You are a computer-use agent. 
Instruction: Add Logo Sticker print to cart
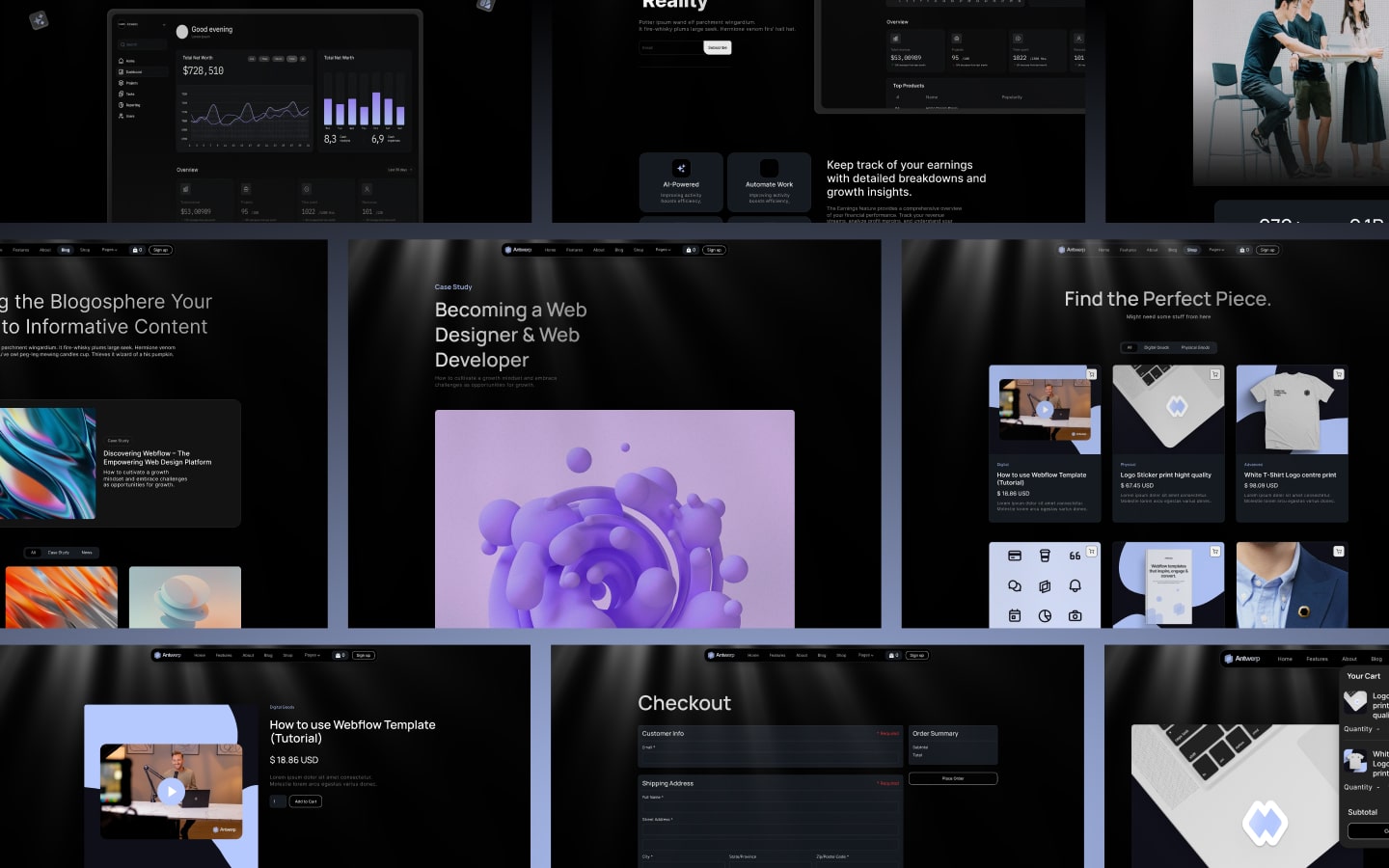click(1214, 374)
